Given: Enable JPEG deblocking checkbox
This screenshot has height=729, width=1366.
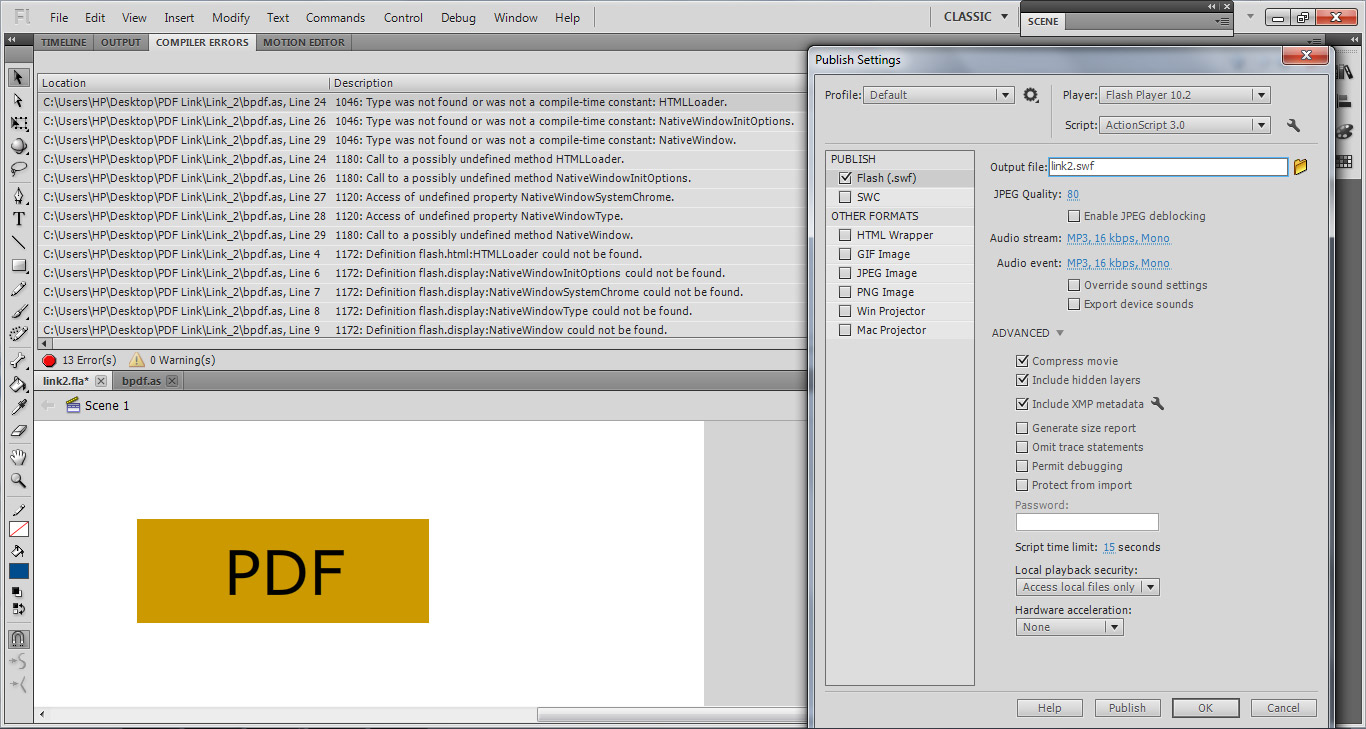Looking at the screenshot, I should (1074, 216).
